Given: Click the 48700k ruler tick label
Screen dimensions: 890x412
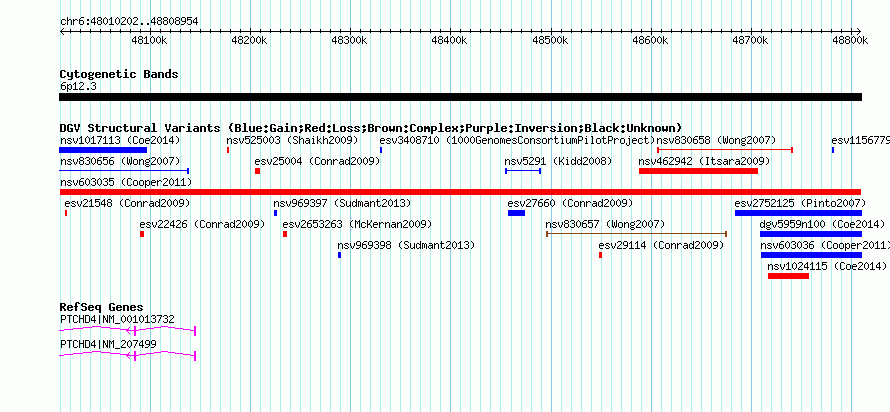Looking at the screenshot, I should point(751,40).
